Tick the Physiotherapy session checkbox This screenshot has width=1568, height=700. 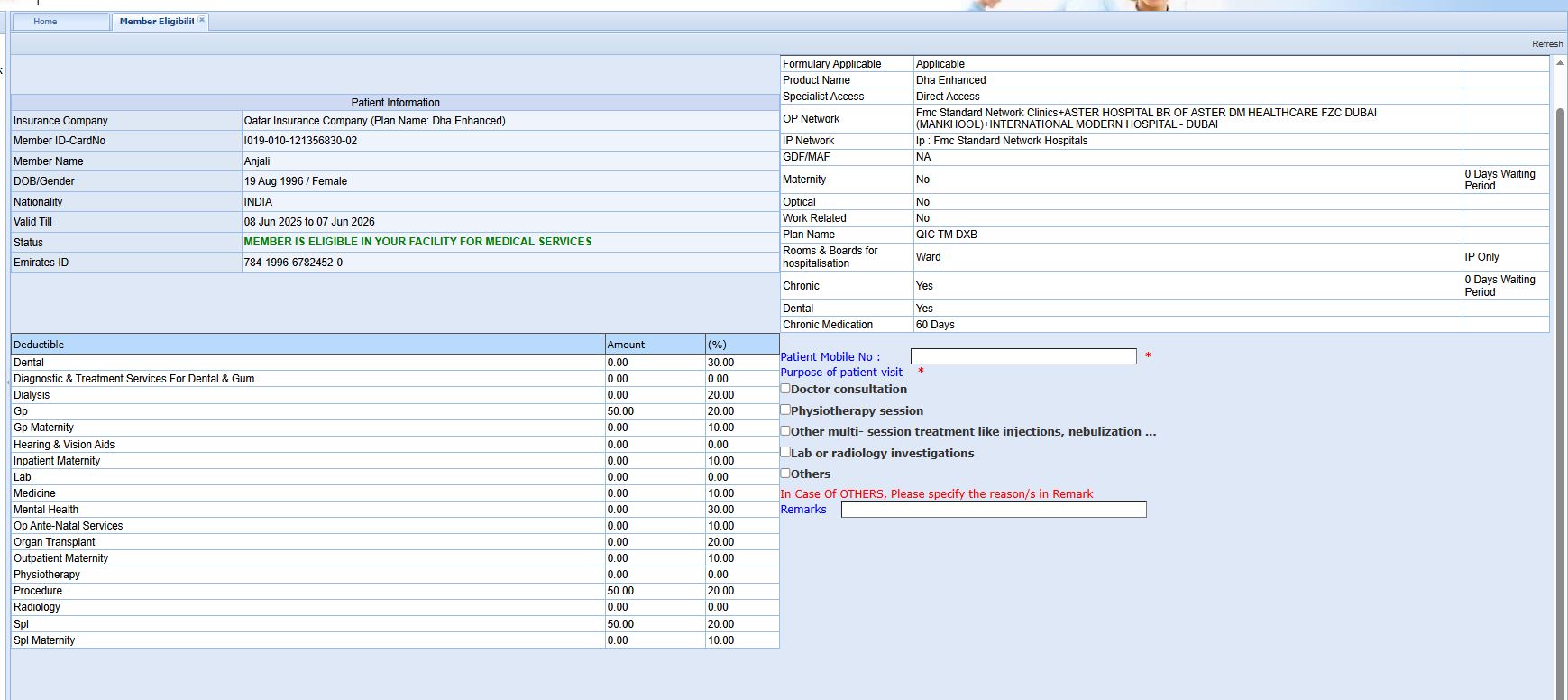tap(785, 410)
